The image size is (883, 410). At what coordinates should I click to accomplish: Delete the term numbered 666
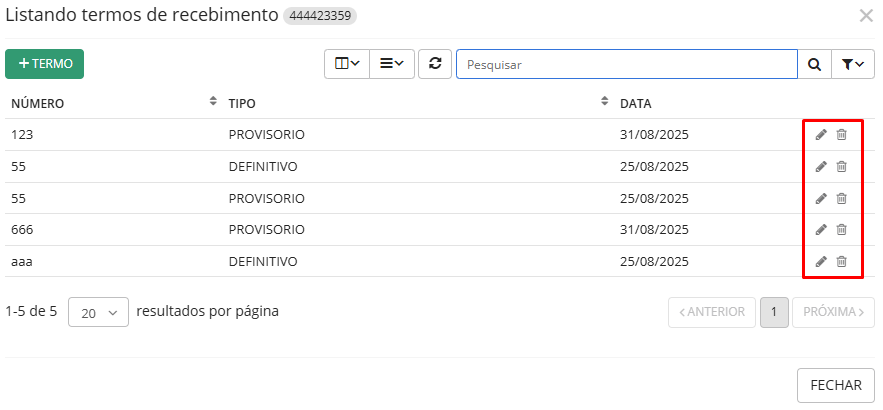(x=841, y=230)
